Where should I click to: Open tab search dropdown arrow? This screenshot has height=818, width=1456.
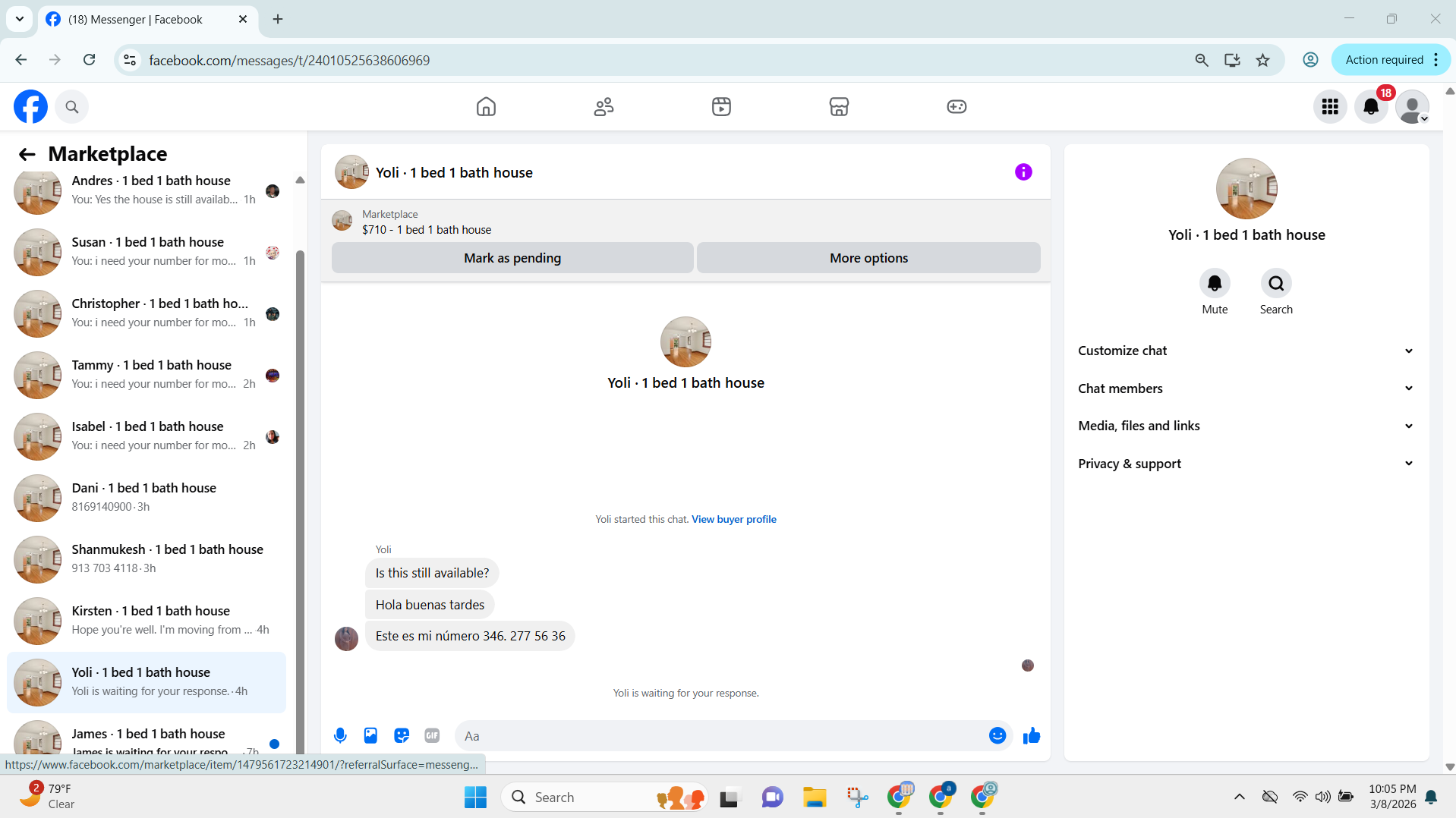(x=19, y=19)
